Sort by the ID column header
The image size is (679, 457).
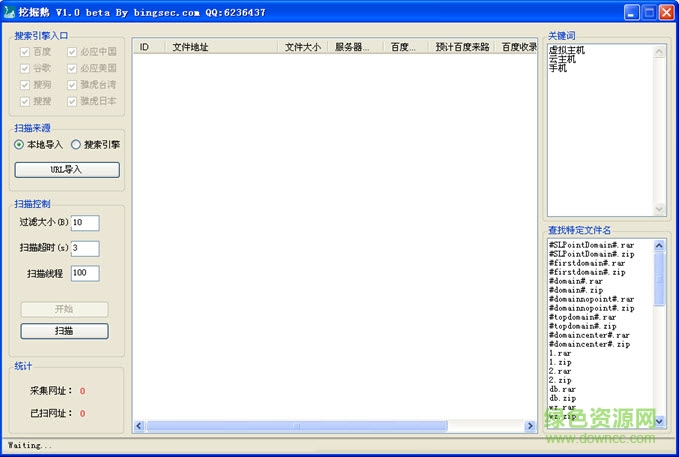click(149, 47)
